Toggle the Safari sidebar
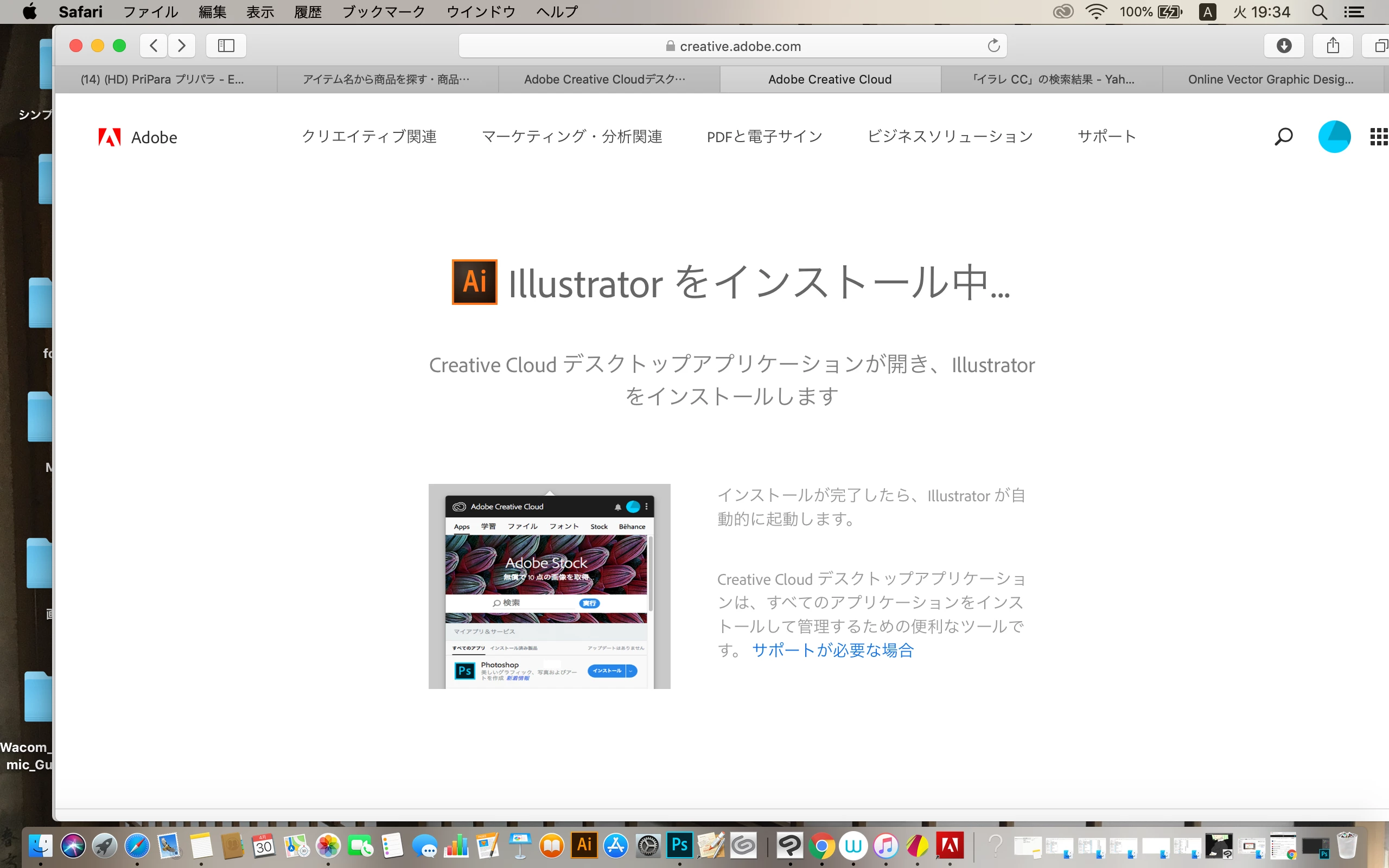Screen dimensions: 1389x868 point(226,46)
